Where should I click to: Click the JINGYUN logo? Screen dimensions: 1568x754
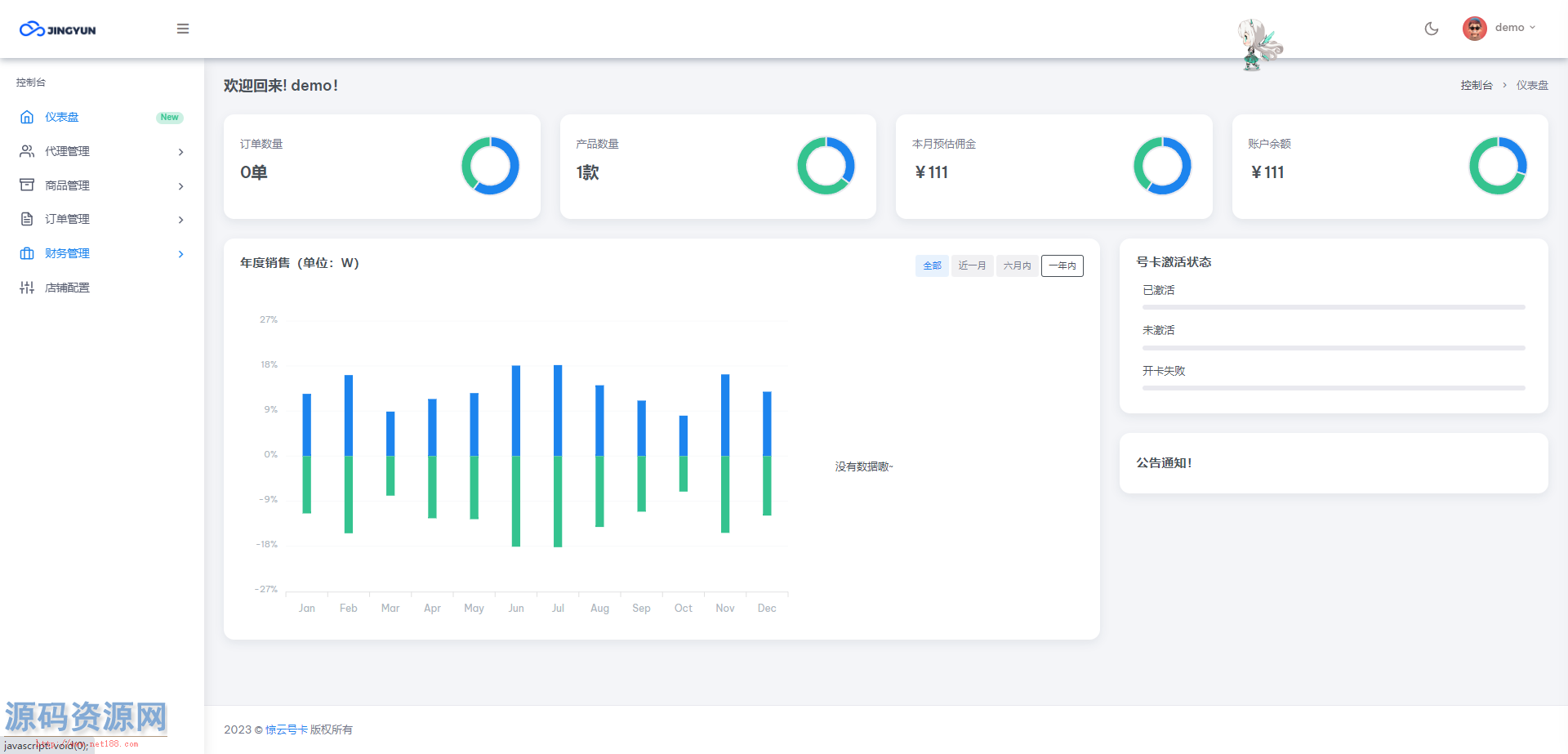point(58,29)
